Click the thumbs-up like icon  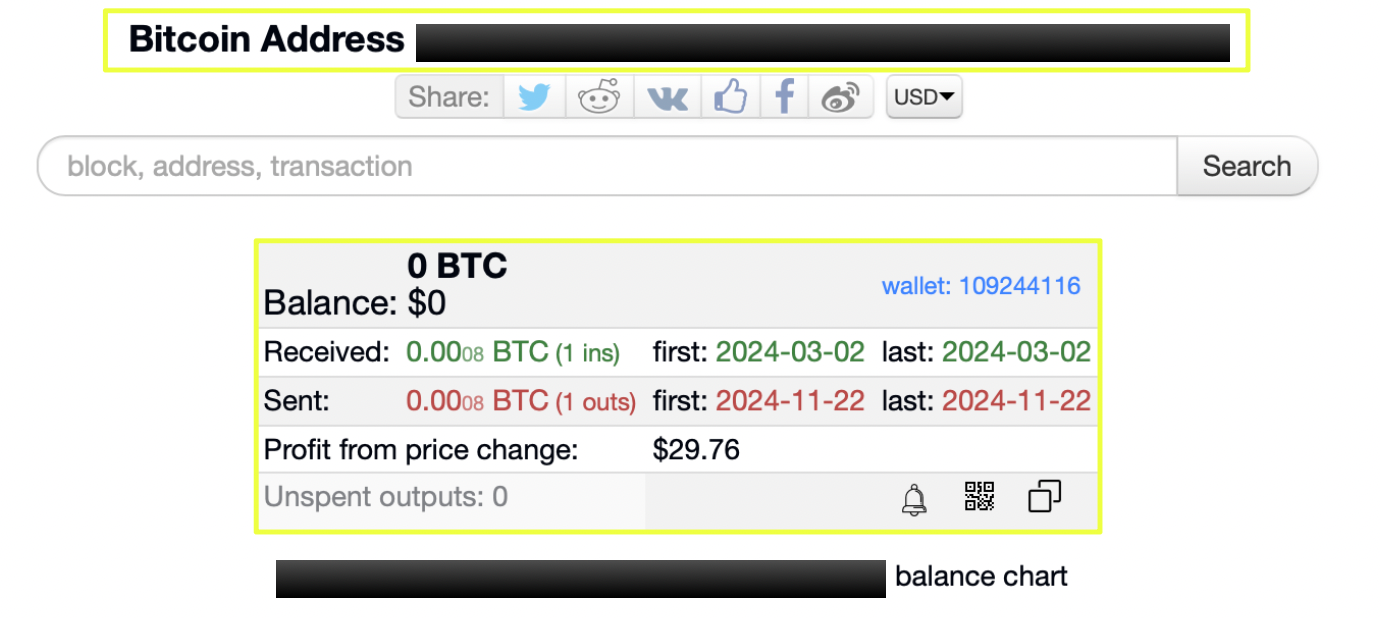[x=731, y=97]
